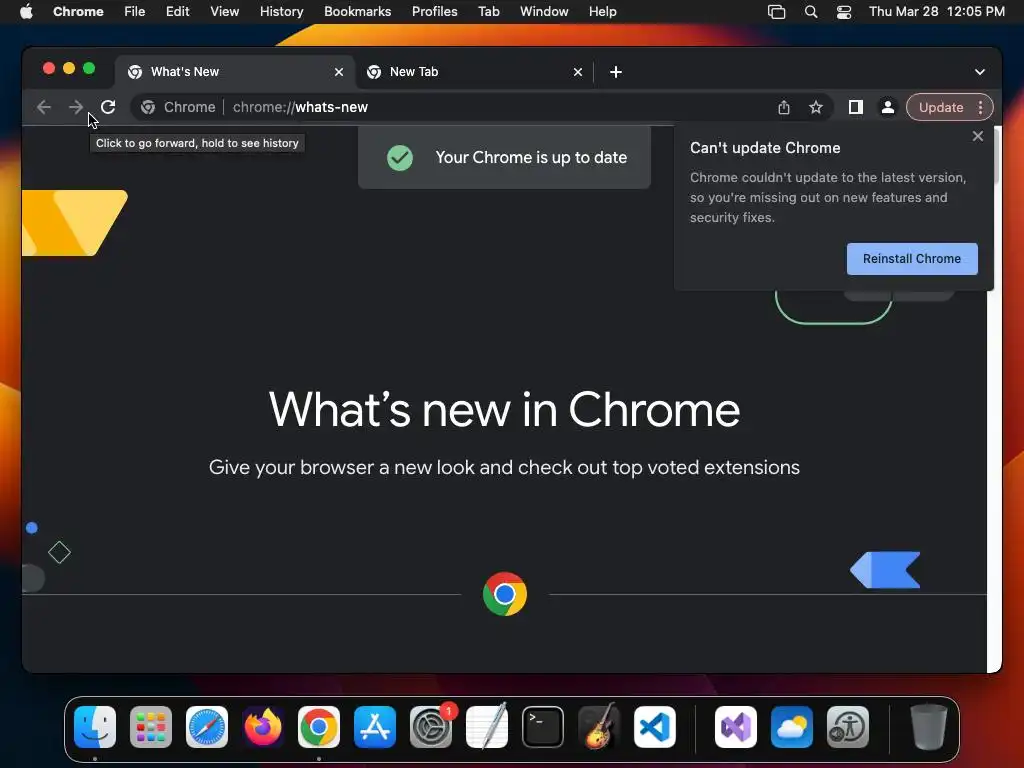Image resolution: width=1024 pixels, height=768 pixels.
Task: Open the File menu
Action: (135, 12)
